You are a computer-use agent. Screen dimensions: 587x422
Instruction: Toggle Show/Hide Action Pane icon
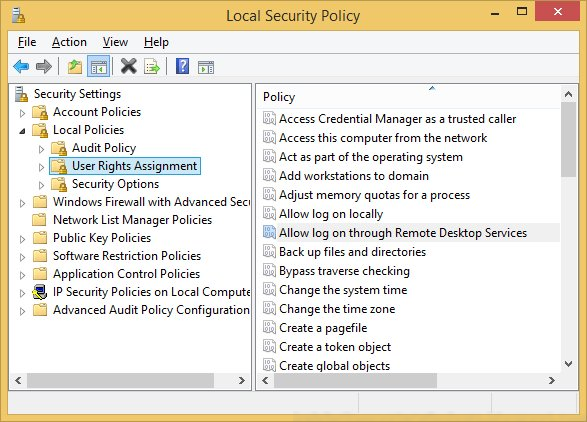coord(206,67)
